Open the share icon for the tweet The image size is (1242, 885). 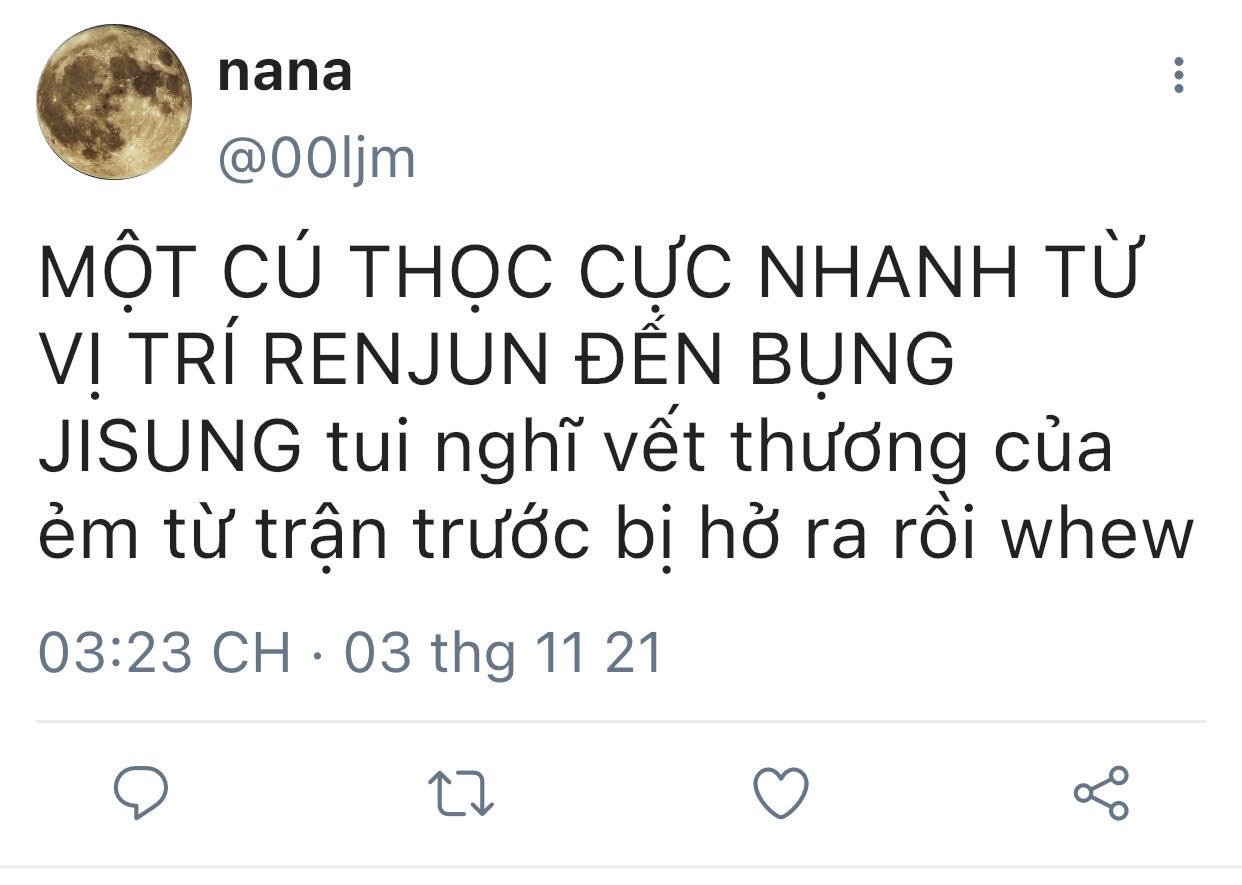coord(1101,793)
